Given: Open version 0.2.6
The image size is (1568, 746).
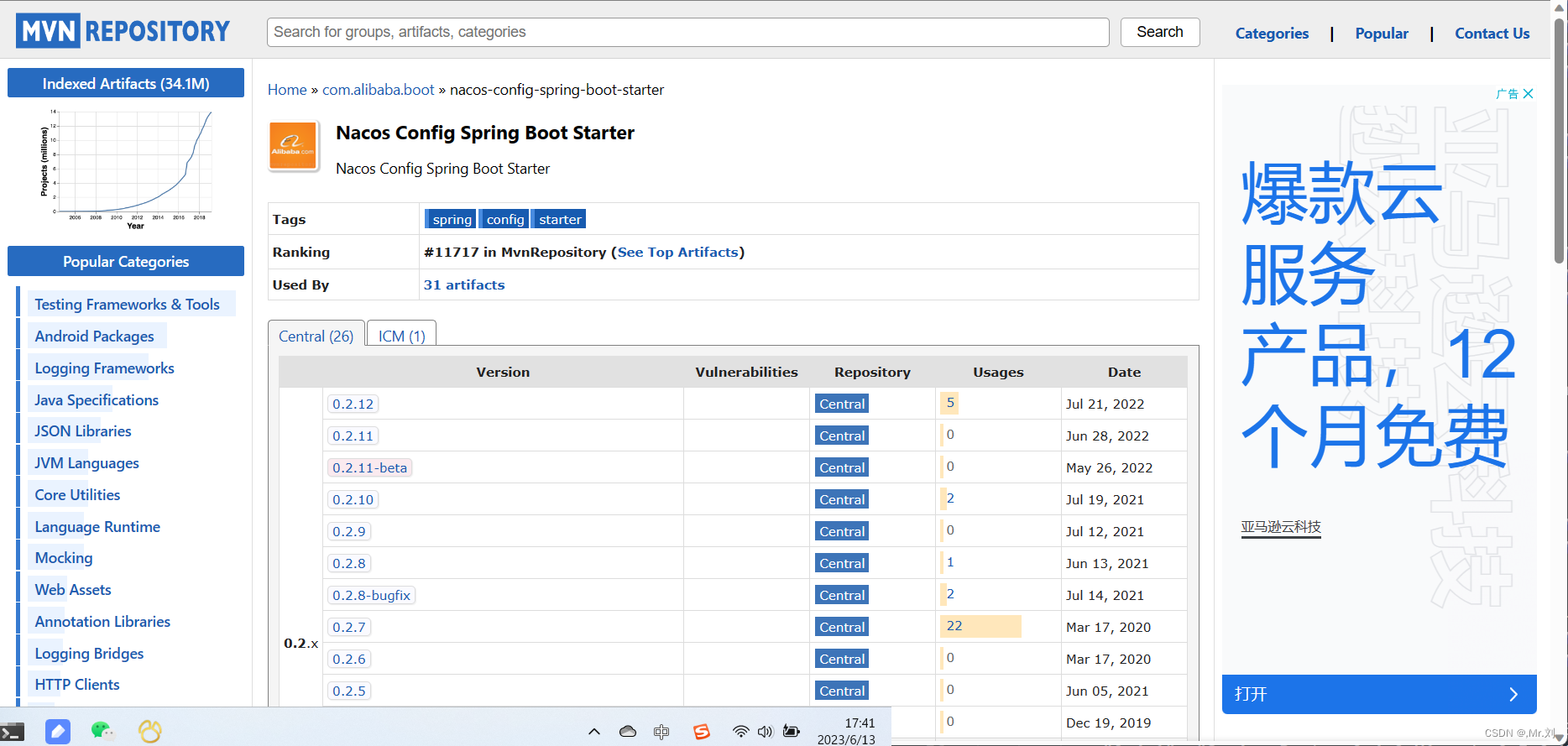Looking at the screenshot, I should [x=349, y=659].
